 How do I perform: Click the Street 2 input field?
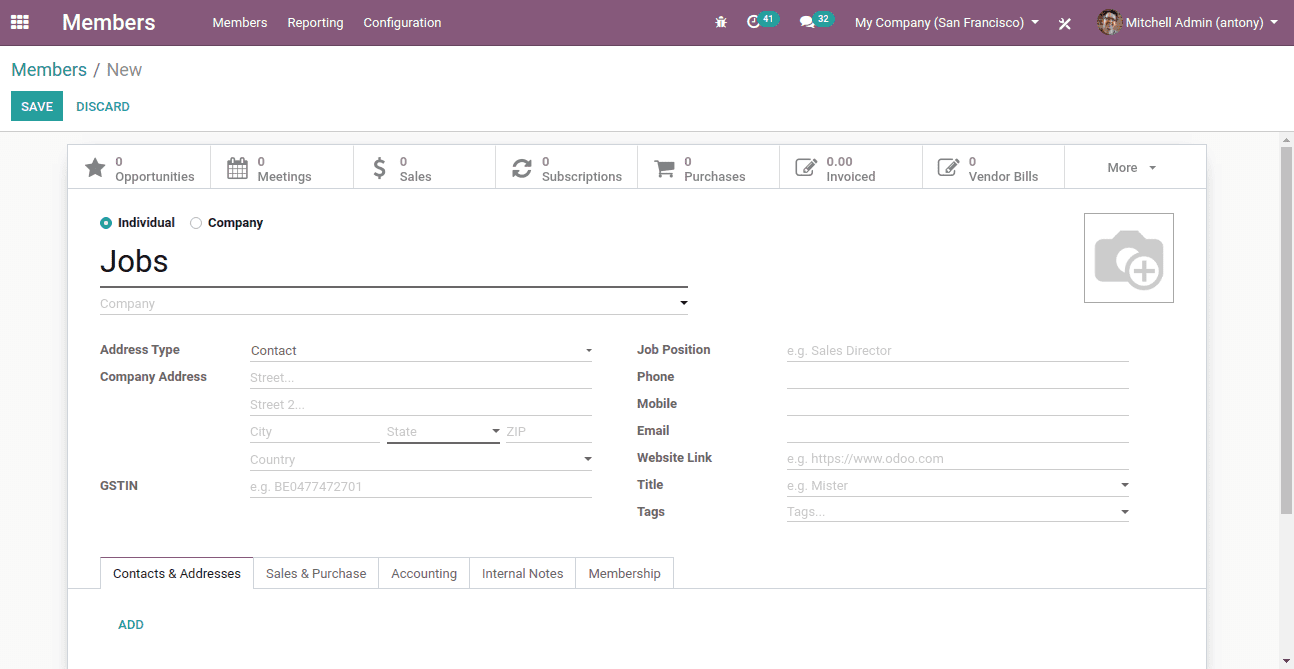pyautogui.click(x=421, y=405)
